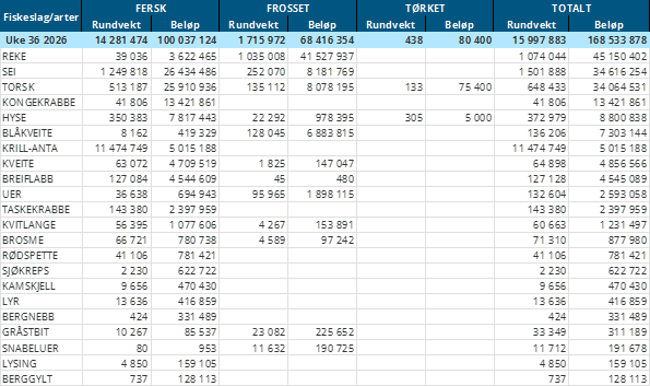The height and width of the screenshot is (386, 650).
Task: Click BREIFLABB frozen Beløp 480
Action: [x=345, y=179]
